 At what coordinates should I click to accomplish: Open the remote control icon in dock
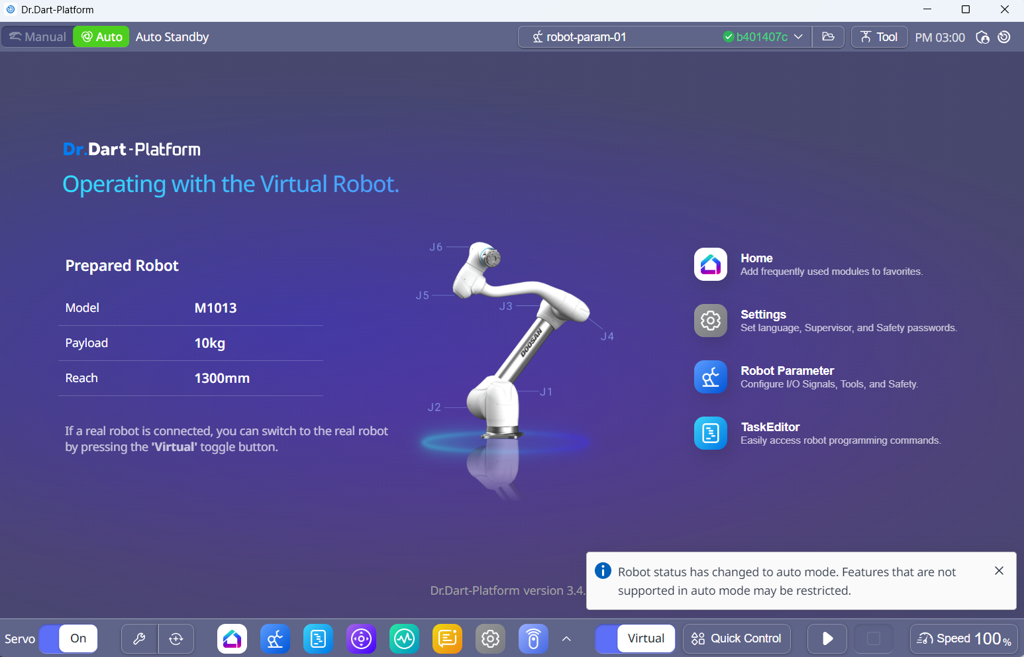coord(533,638)
